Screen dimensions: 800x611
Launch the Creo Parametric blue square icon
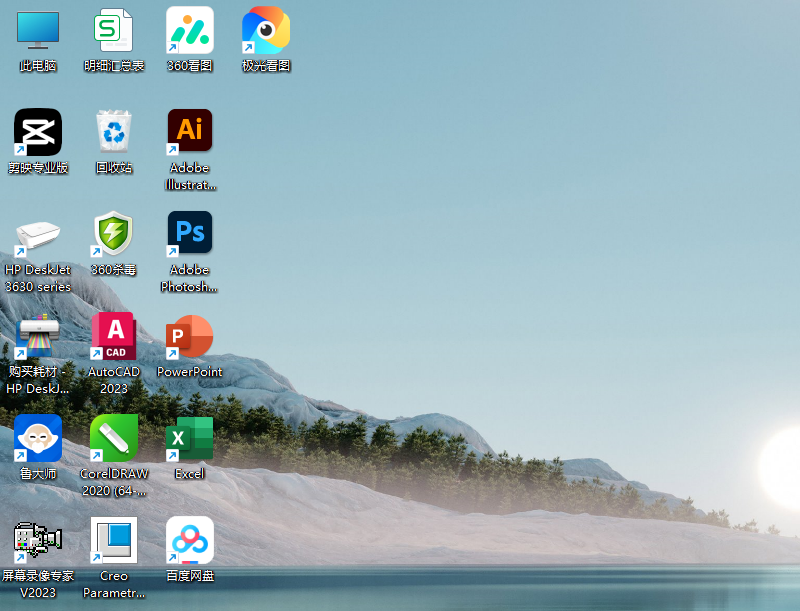point(114,540)
